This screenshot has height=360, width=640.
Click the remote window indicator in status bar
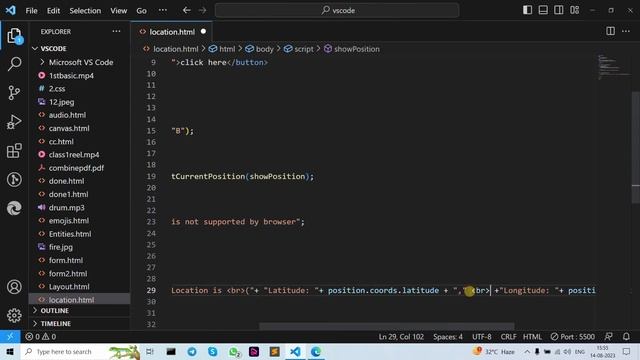10,337
